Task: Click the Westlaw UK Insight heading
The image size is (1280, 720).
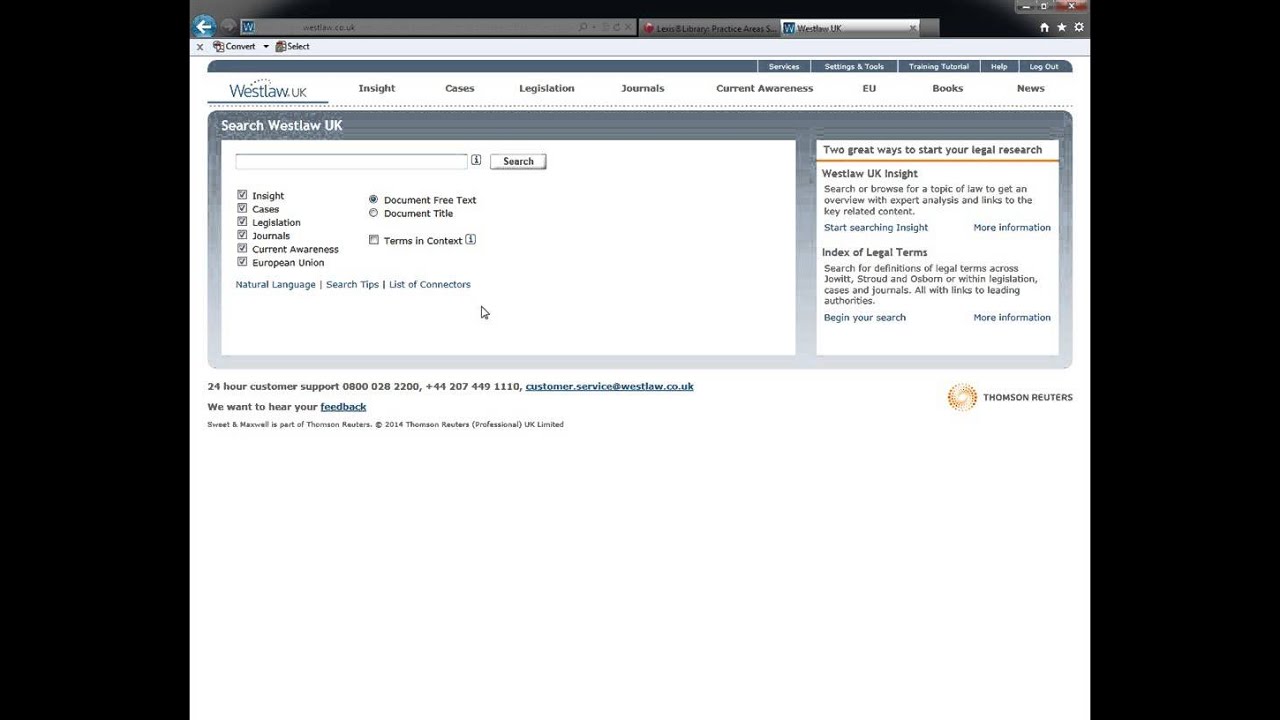Action: 870,174
